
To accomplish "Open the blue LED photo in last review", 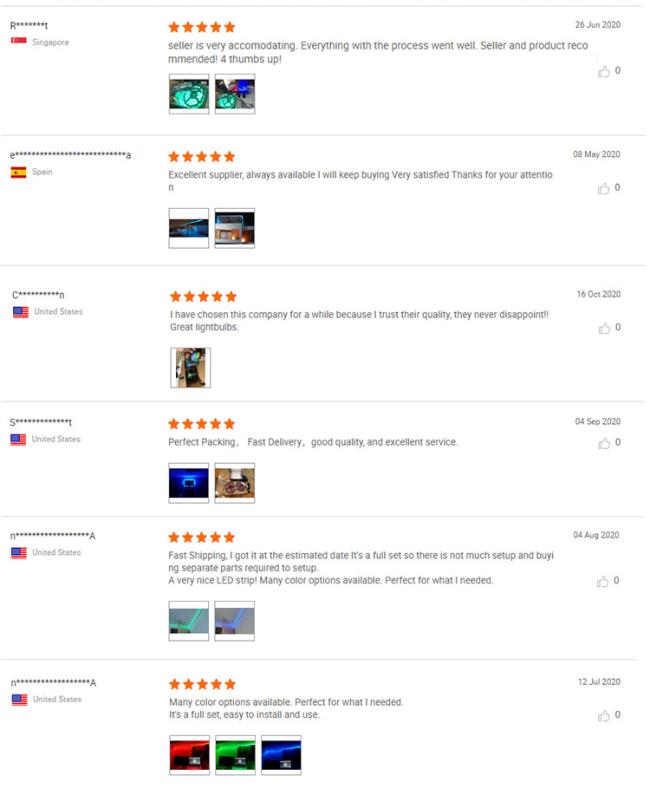I will [x=281, y=755].
